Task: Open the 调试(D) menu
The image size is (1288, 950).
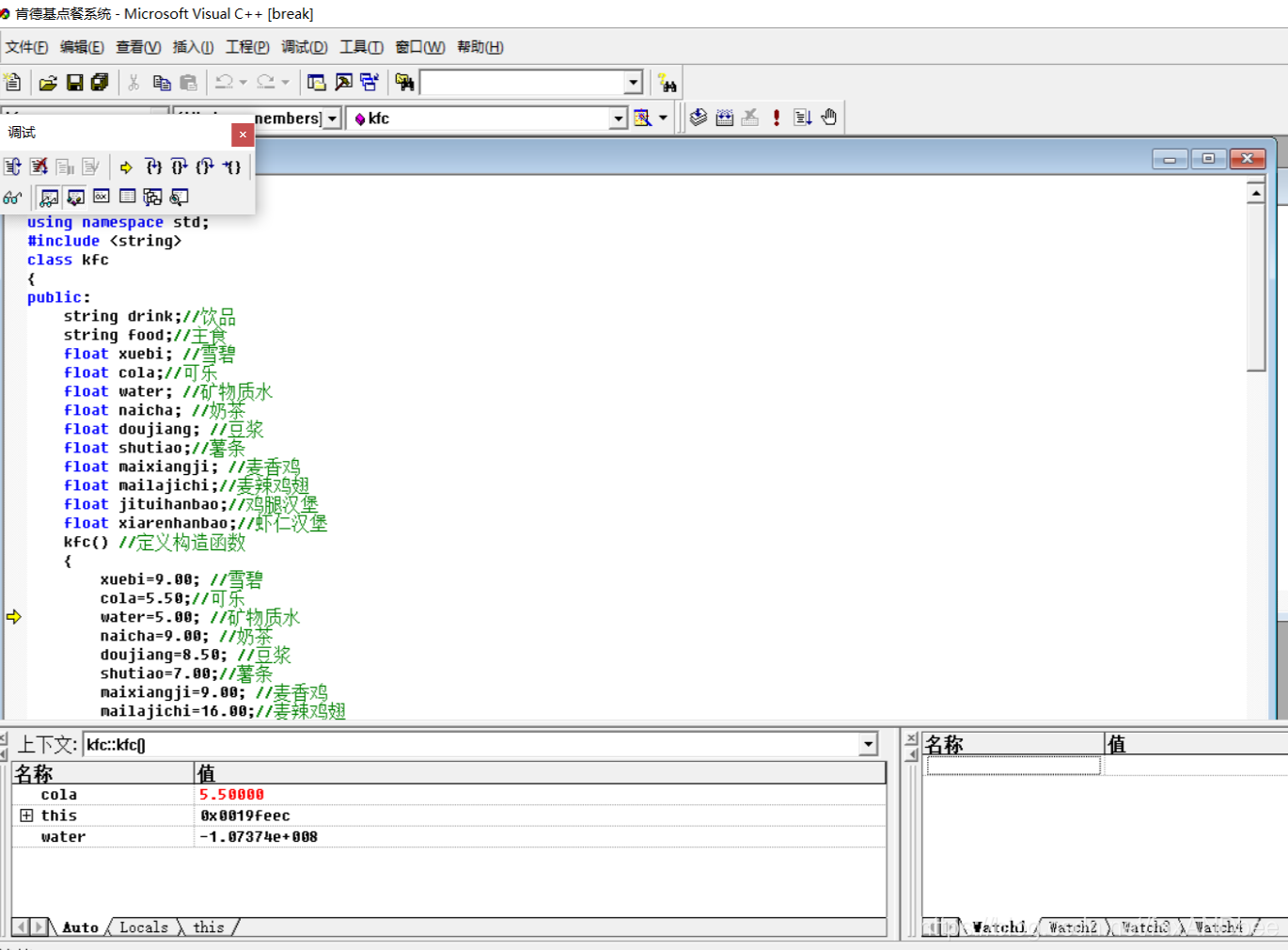Action: click(x=304, y=47)
